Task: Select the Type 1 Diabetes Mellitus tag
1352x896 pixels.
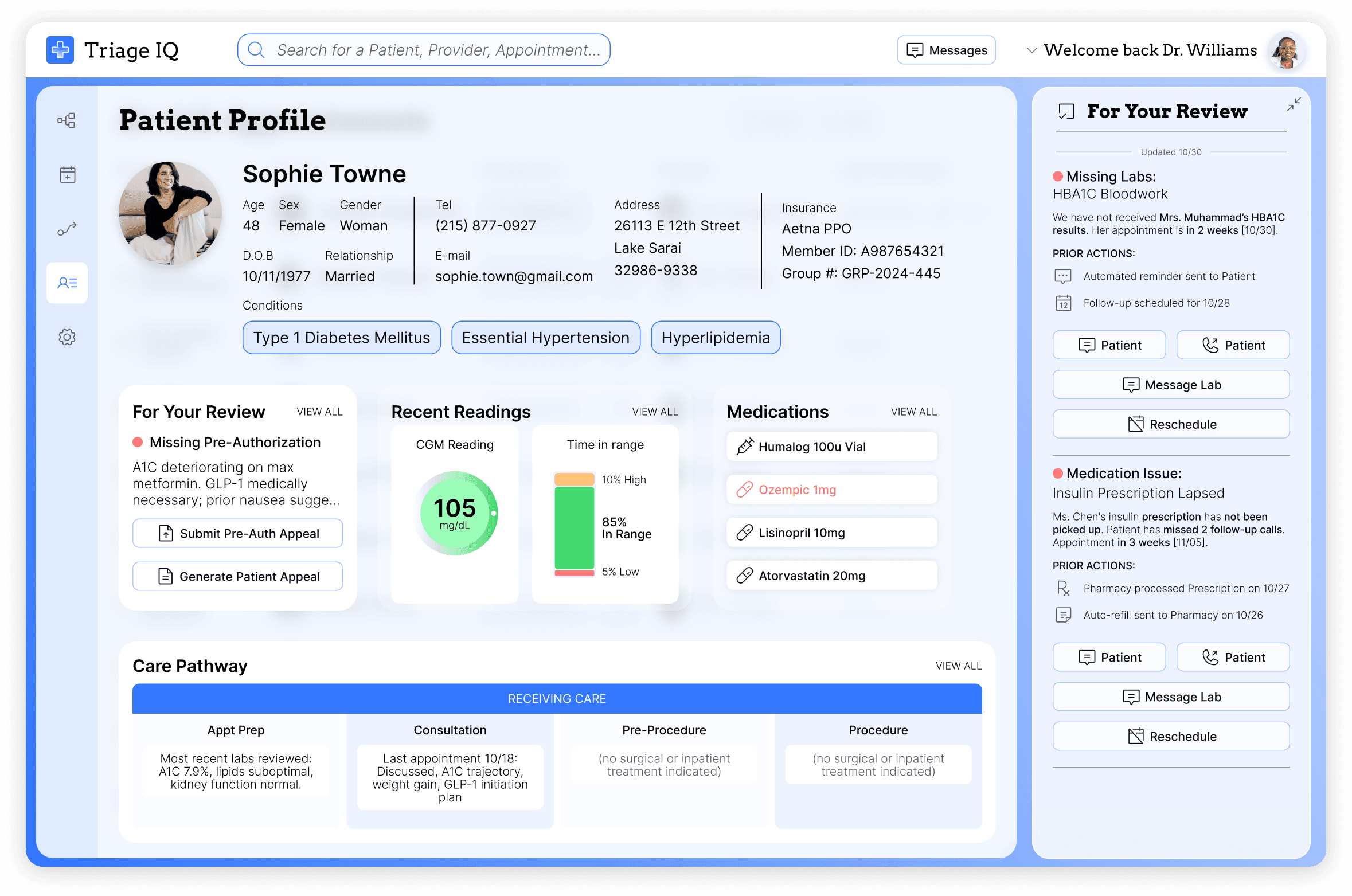Action: 342,338
